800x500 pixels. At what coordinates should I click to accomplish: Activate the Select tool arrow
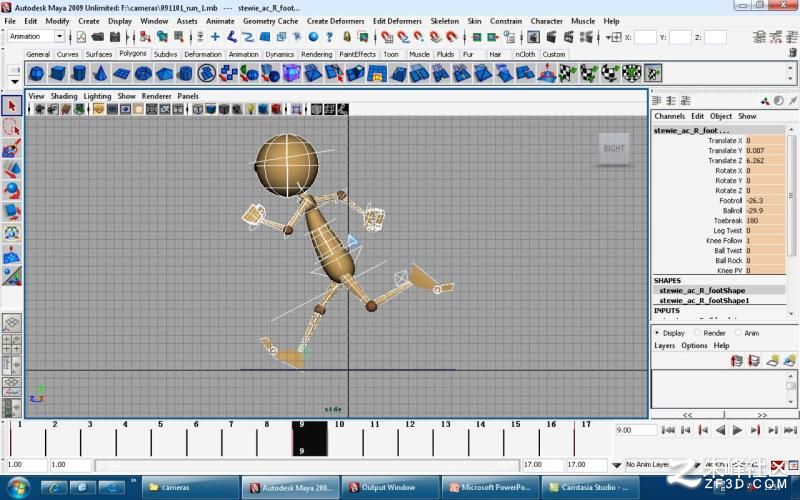[x=12, y=106]
